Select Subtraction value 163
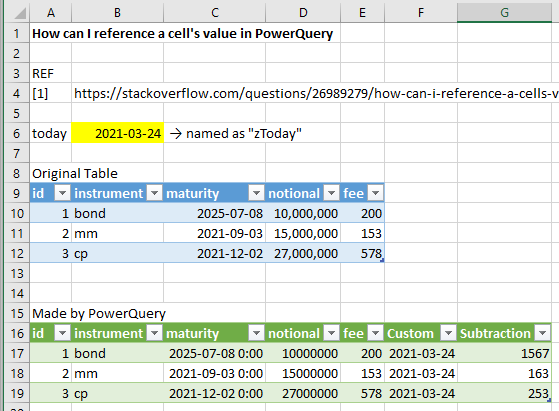The image size is (559, 411). [x=504, y=373]
